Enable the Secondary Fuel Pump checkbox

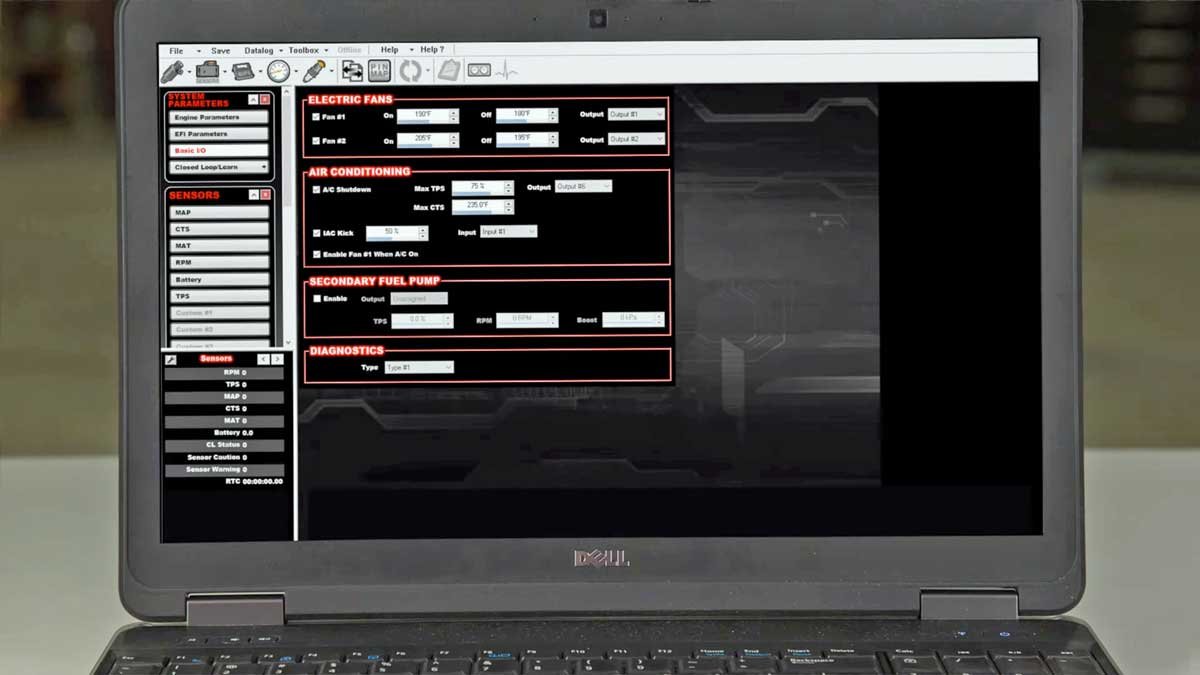click(317, 299)
